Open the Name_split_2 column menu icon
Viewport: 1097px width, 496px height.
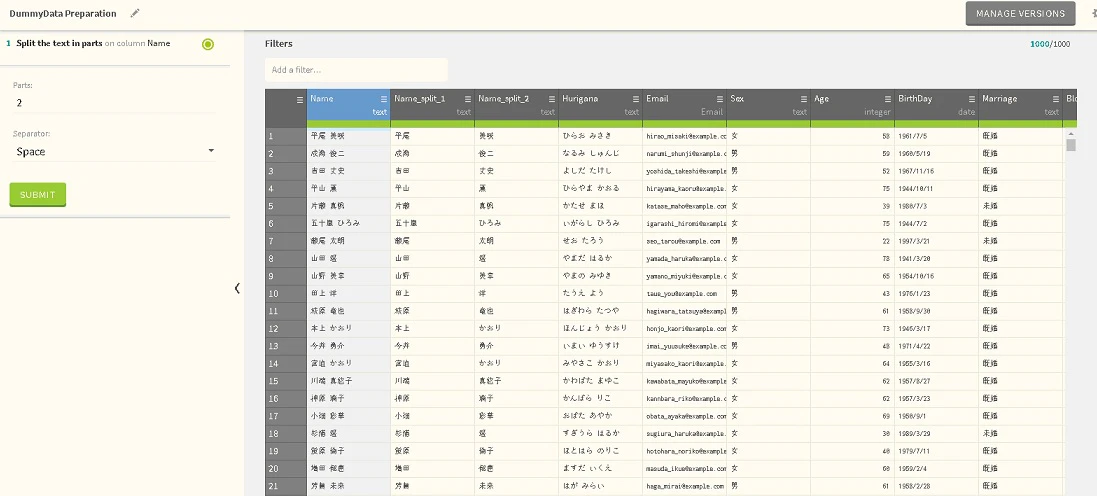[551, 99]
